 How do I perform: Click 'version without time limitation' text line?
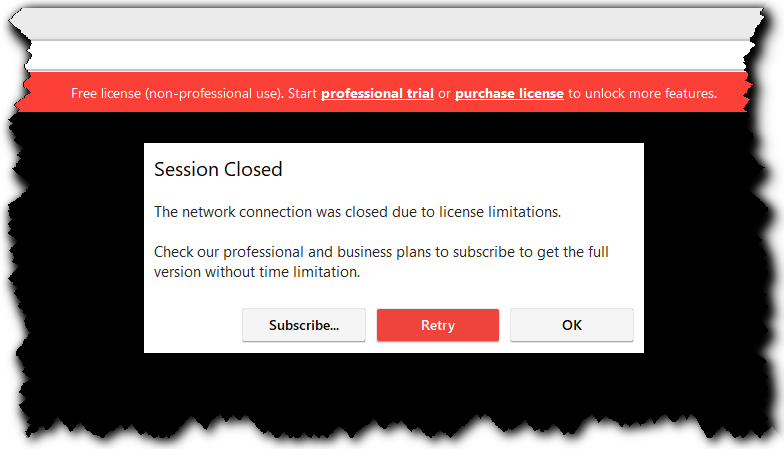click(x=256, y=271)
